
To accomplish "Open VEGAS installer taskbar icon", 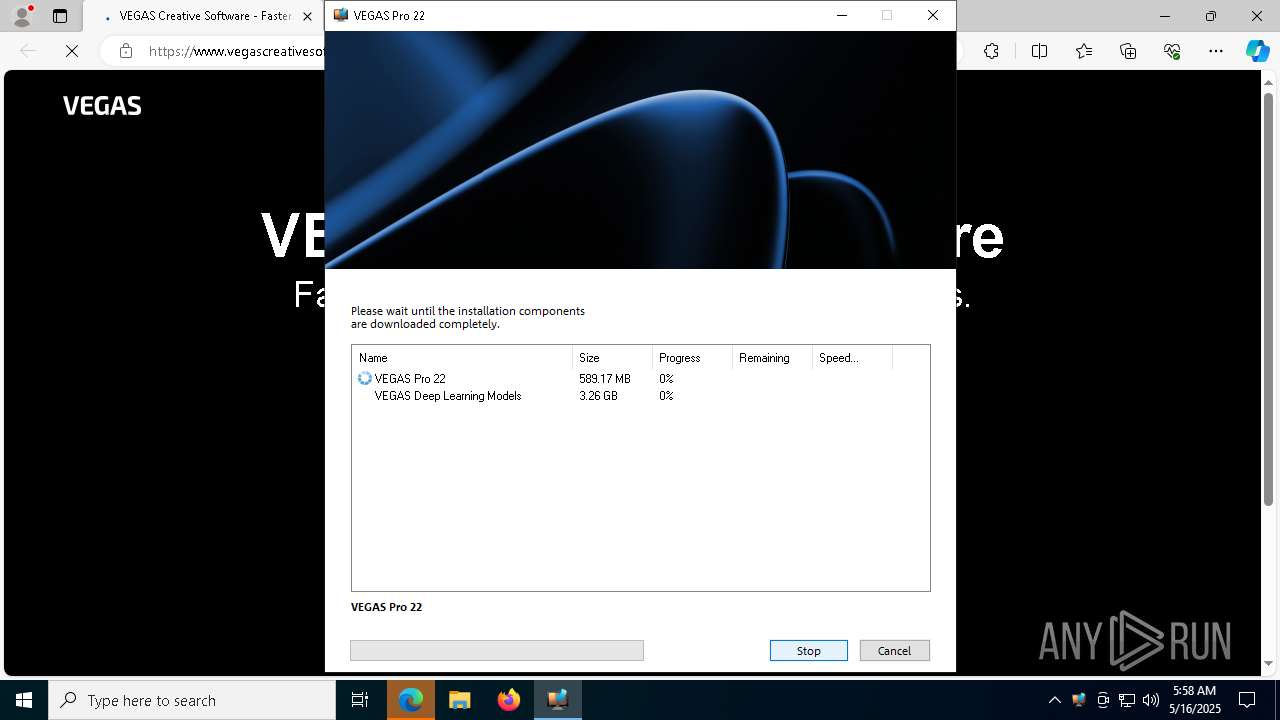I will coord(558,700).
